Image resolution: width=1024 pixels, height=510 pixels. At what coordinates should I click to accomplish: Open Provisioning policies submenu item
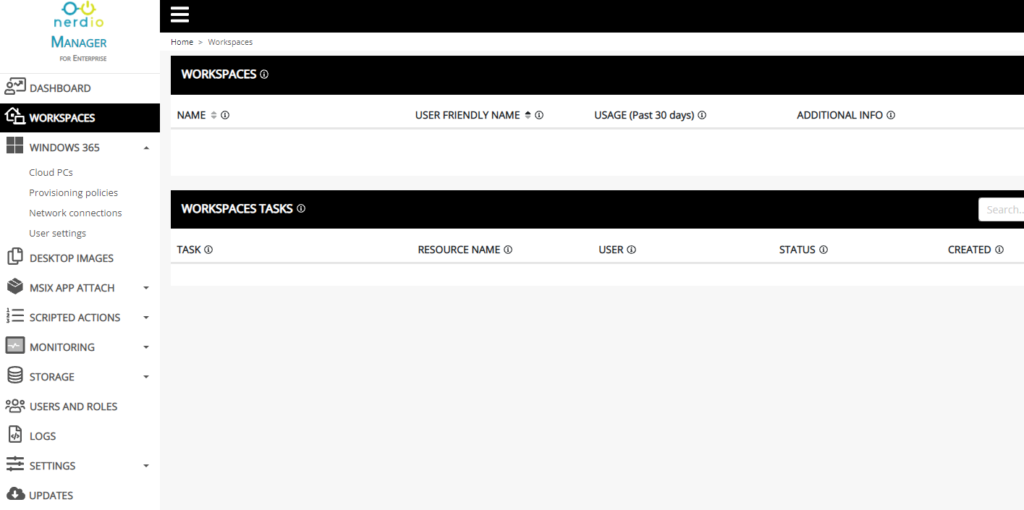point(73,193)
